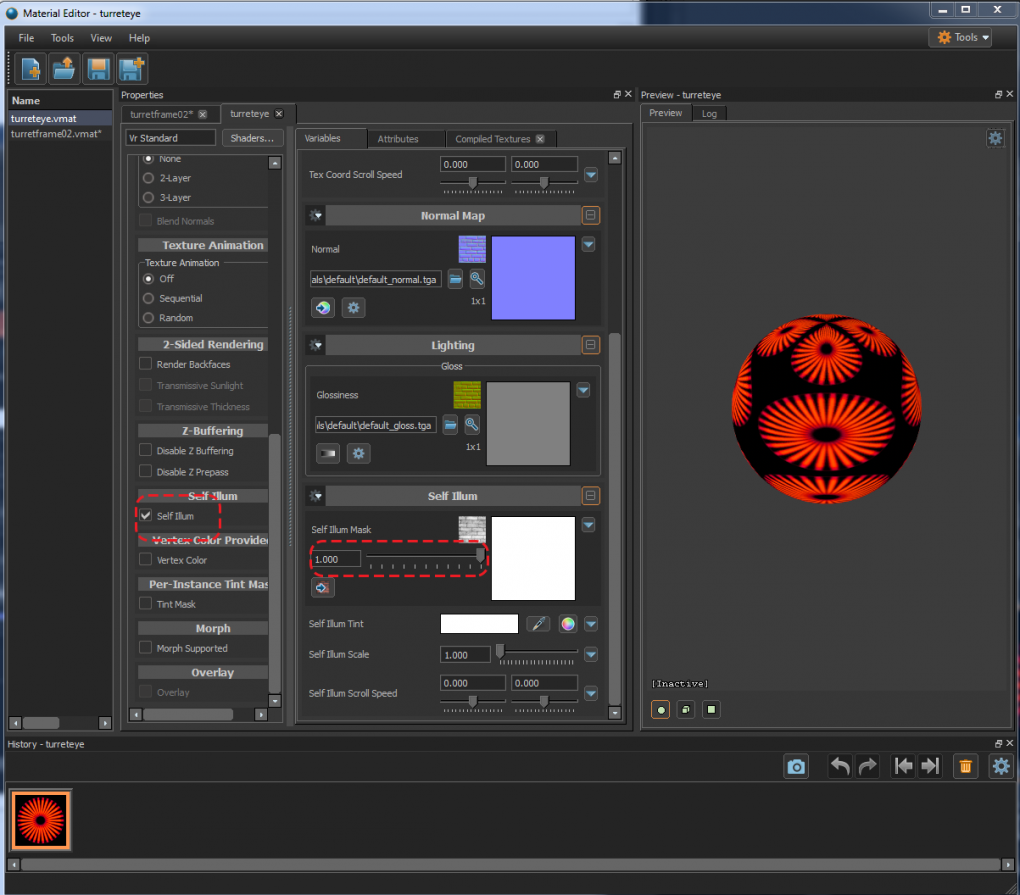Undo the last material change
The width and height of the screenshot is (1020, 895).
pos(839,766)
